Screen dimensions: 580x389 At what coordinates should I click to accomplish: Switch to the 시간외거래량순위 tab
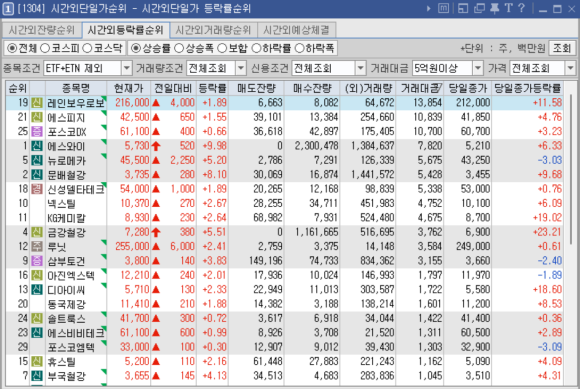point(213,30)
